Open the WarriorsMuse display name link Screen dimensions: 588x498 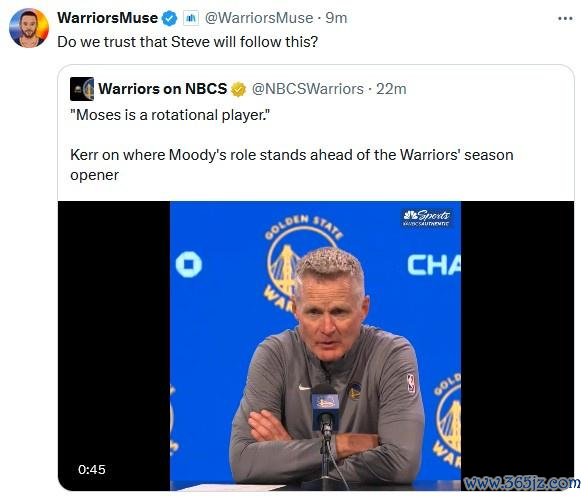[x=108, y=18]
